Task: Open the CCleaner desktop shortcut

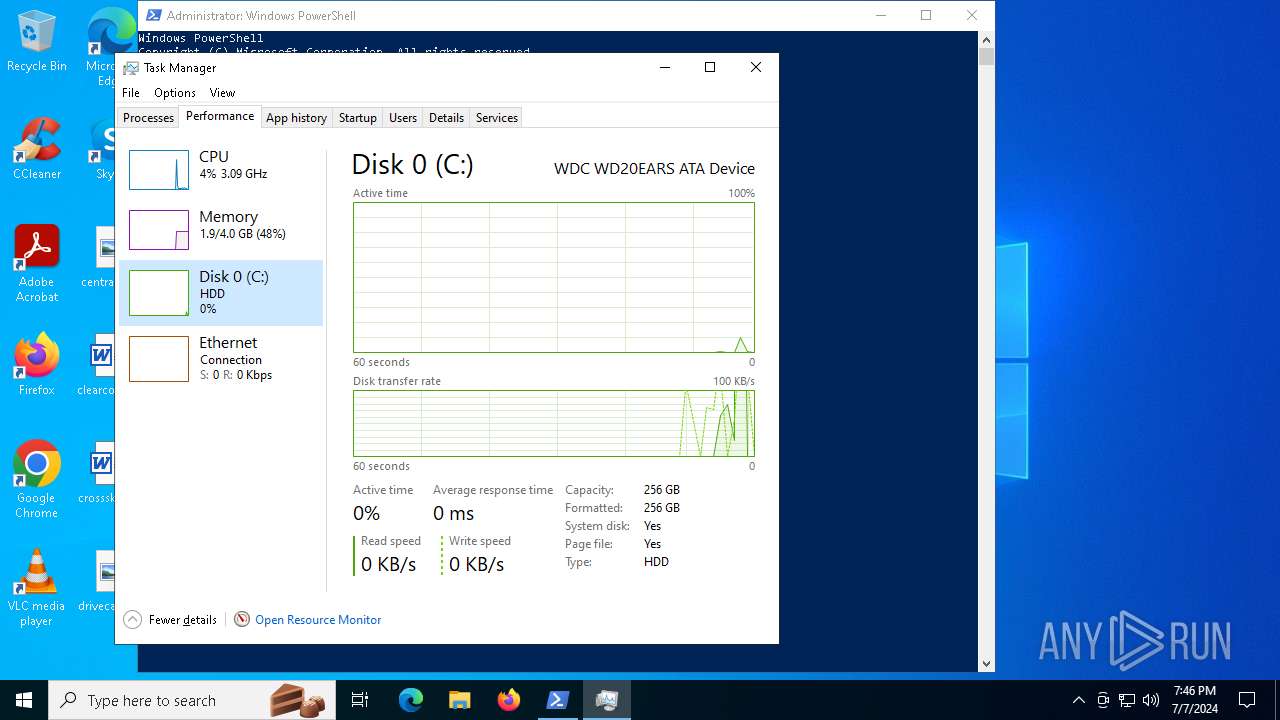Action: tap(37, 149)
